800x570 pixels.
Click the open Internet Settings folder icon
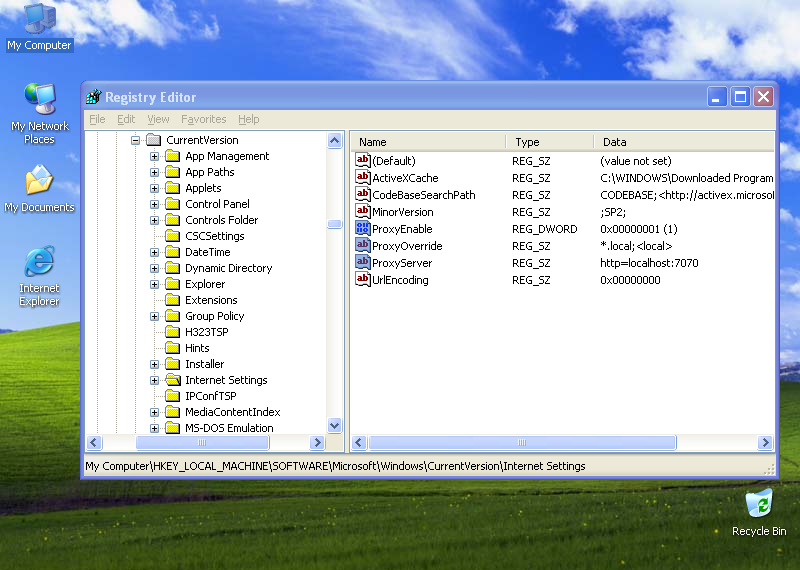pyautogui.click(x=173, y=380)
